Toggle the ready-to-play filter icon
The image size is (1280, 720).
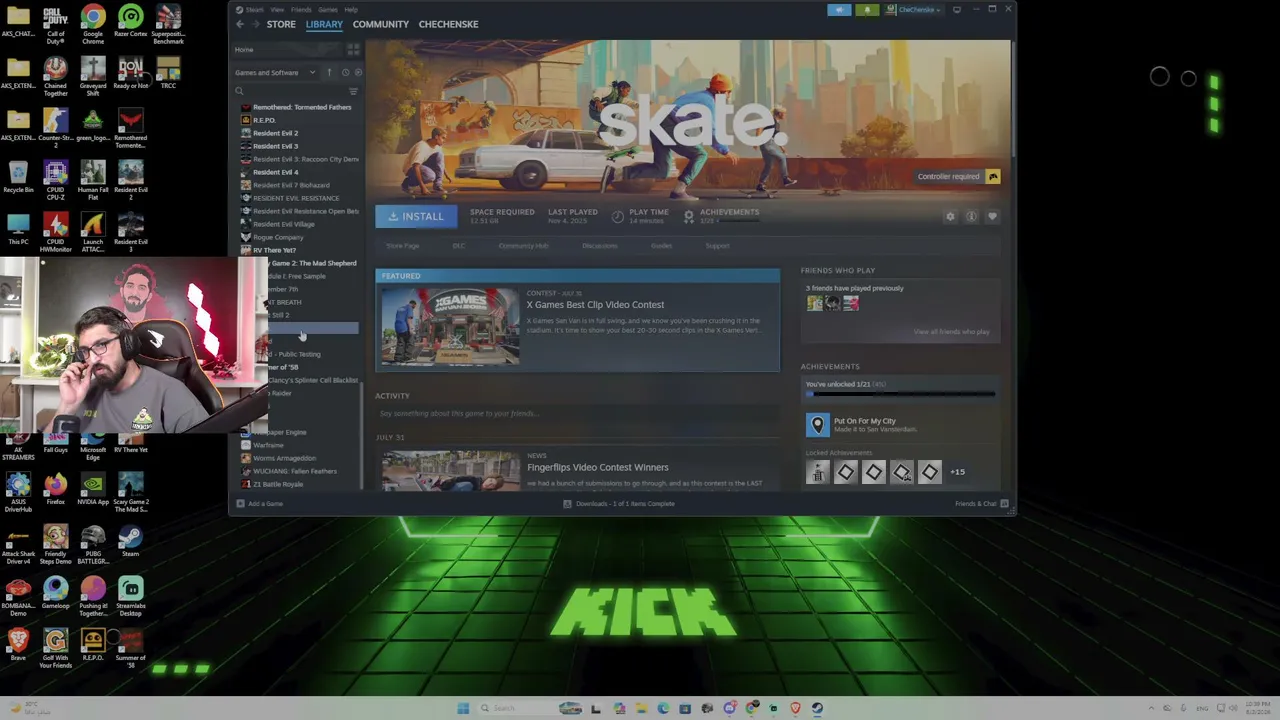[358, 72]
